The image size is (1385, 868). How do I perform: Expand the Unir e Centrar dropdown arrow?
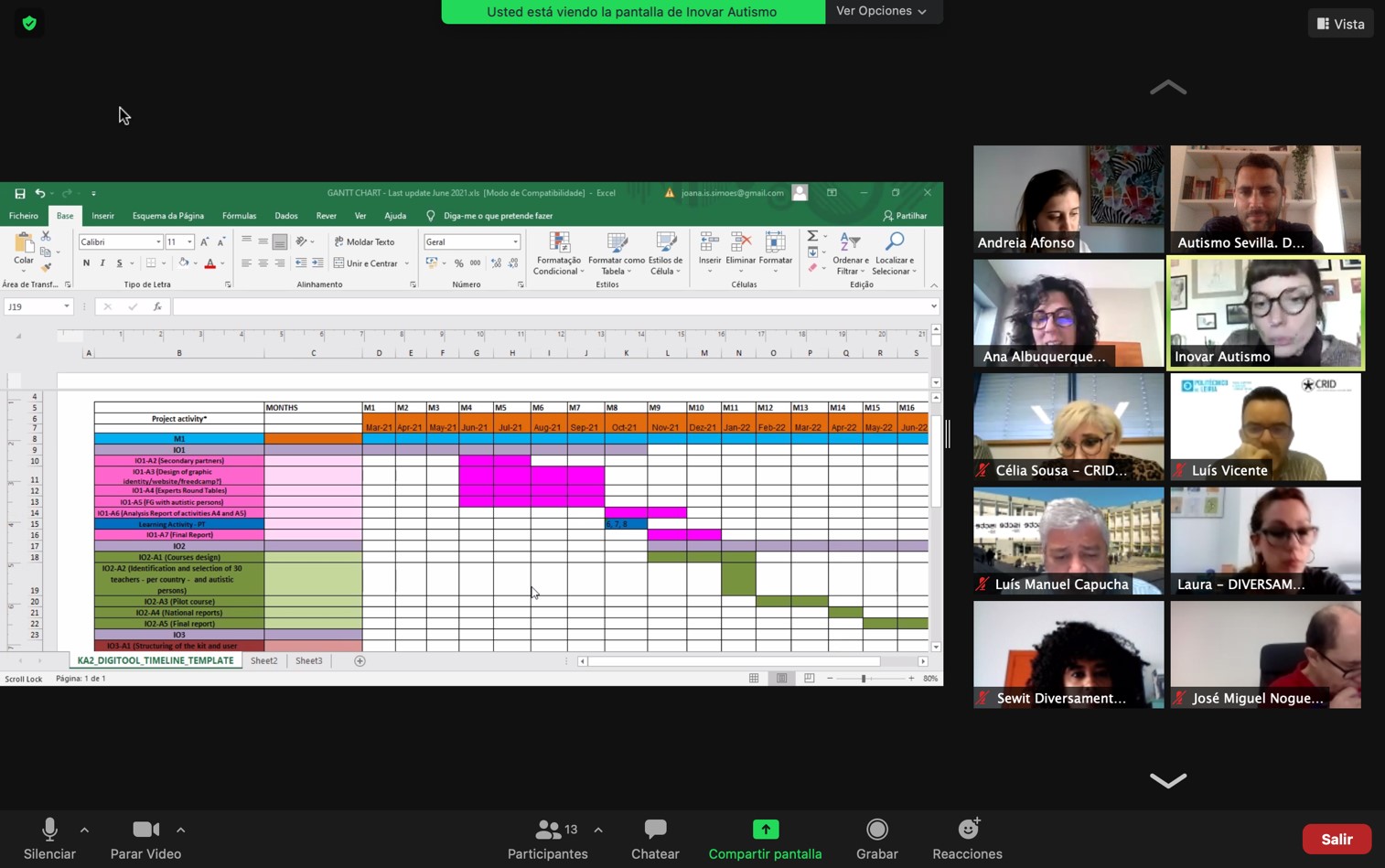[x=407, y=263]
